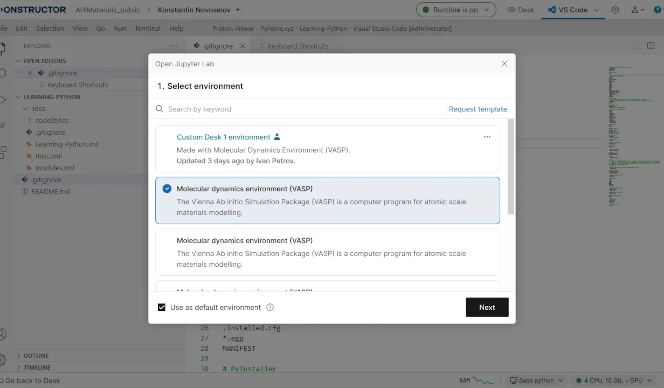
Task: Select the unselected Molecular dynamics environment card
Action: point(327,252)
